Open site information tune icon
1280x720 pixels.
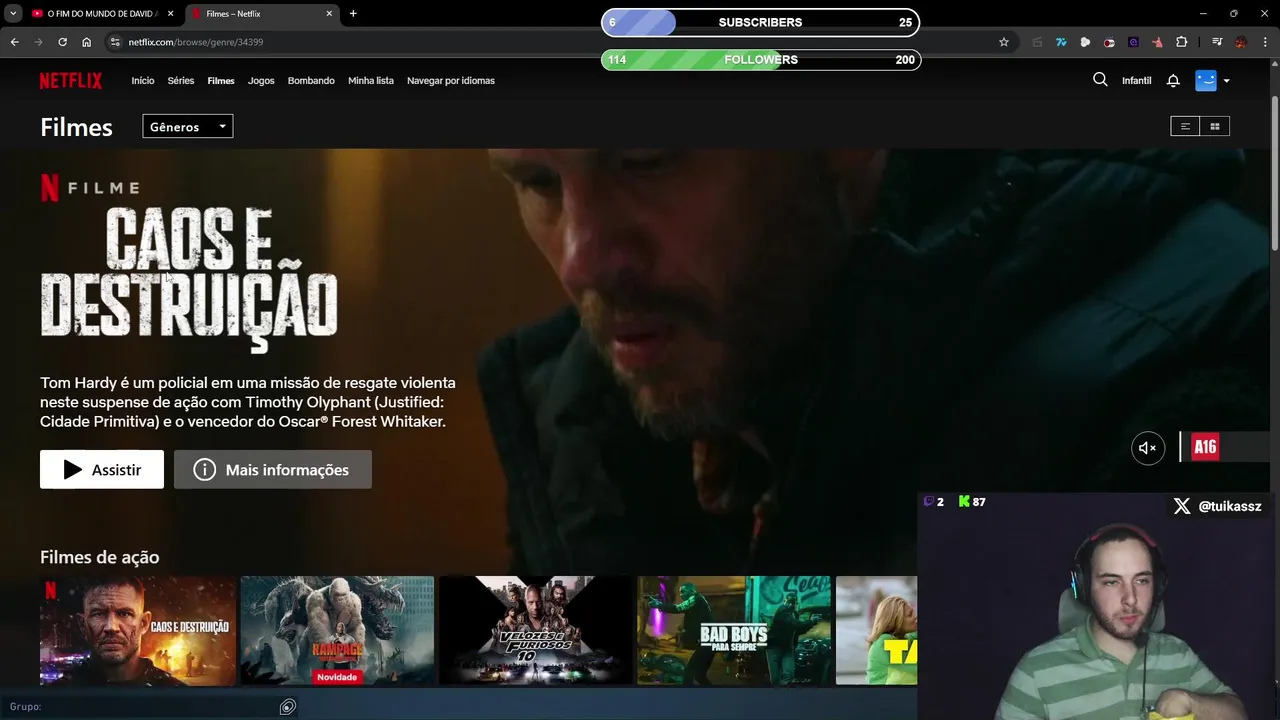[115, 42]
